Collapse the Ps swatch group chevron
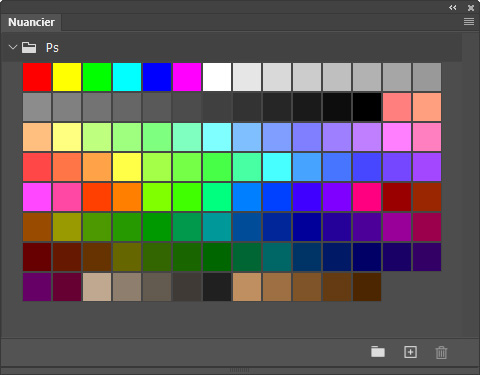The height and width of the screenshot is (375, 480). pos(13,47)
